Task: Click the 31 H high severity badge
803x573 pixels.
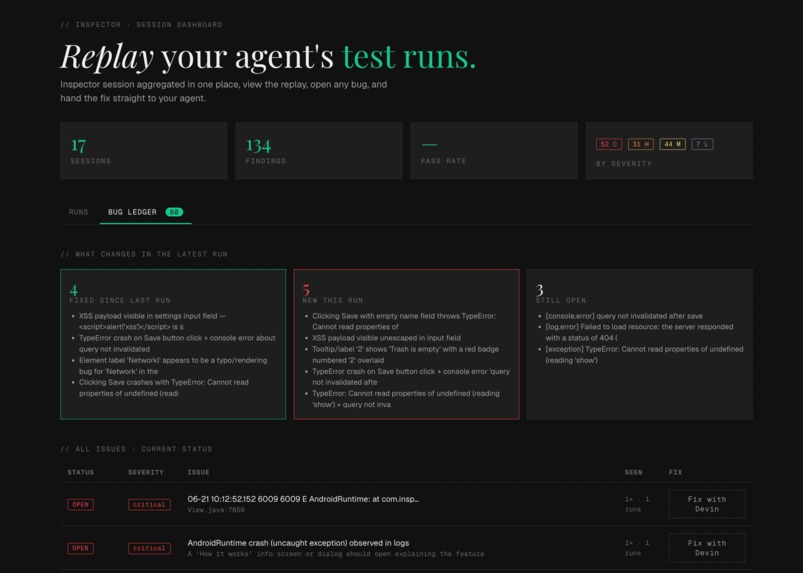Action: [641, 144]
